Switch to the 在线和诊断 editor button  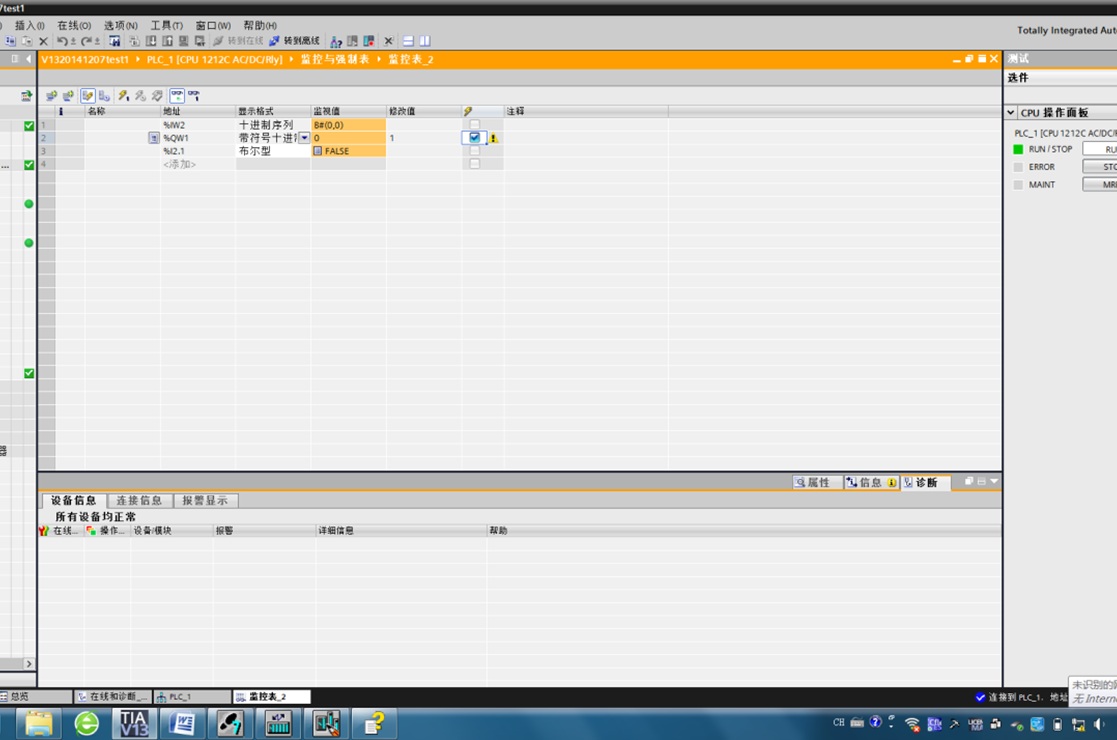pos(113,697)
